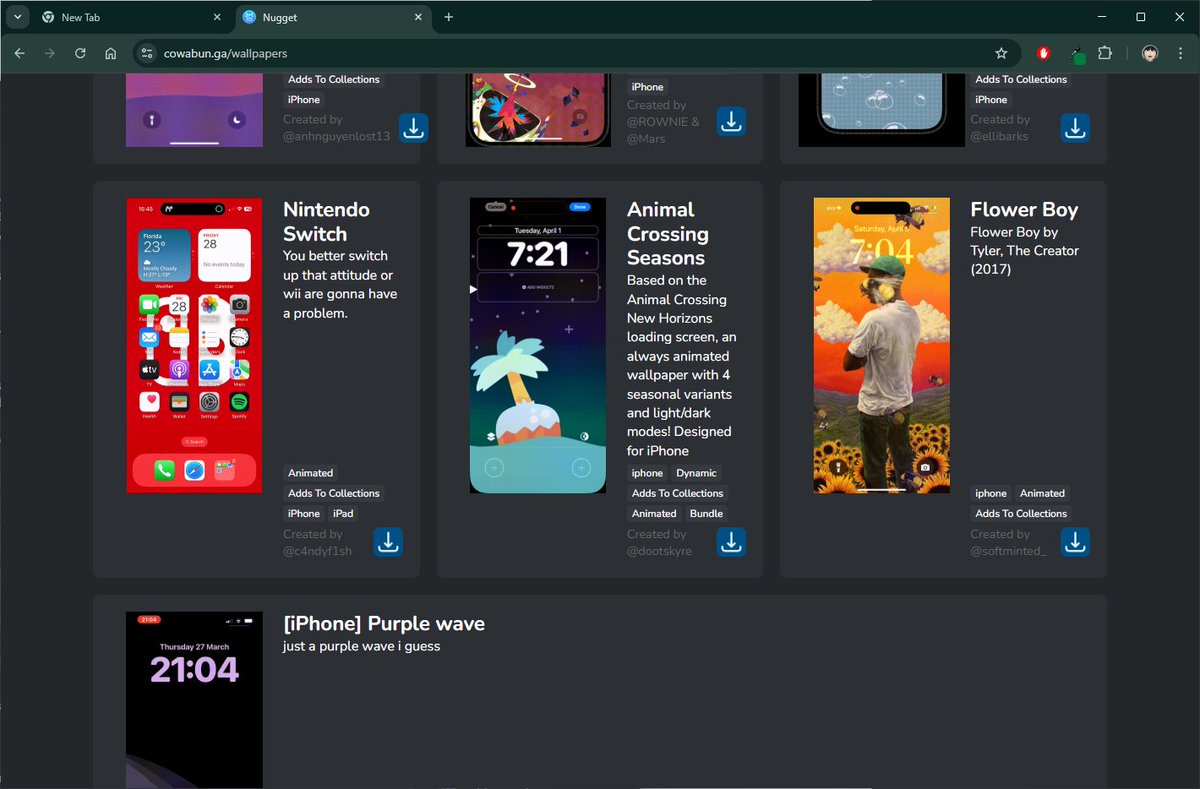Minimize the Chrome window
The height and width of the screenshot is (789, 1200).
click(x=1100, y=17)
